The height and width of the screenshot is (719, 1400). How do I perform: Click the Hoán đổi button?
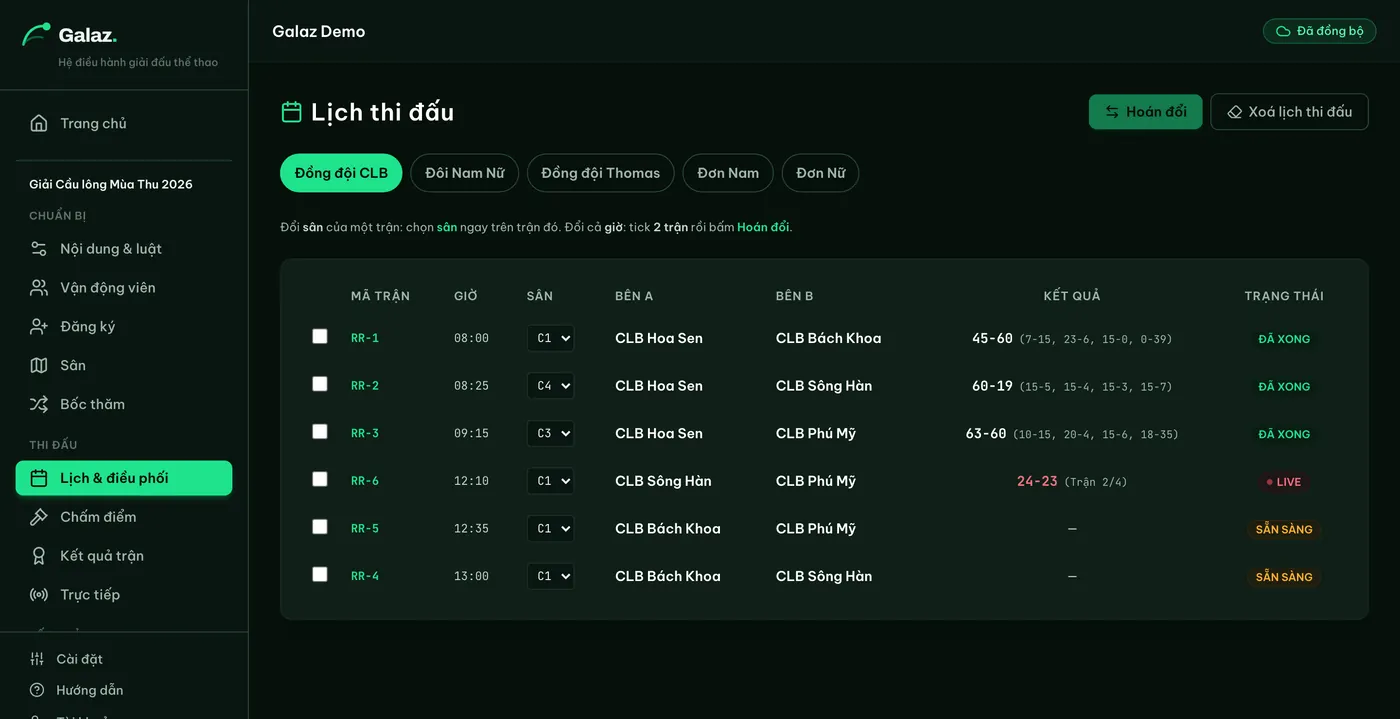pos(1146,112)
